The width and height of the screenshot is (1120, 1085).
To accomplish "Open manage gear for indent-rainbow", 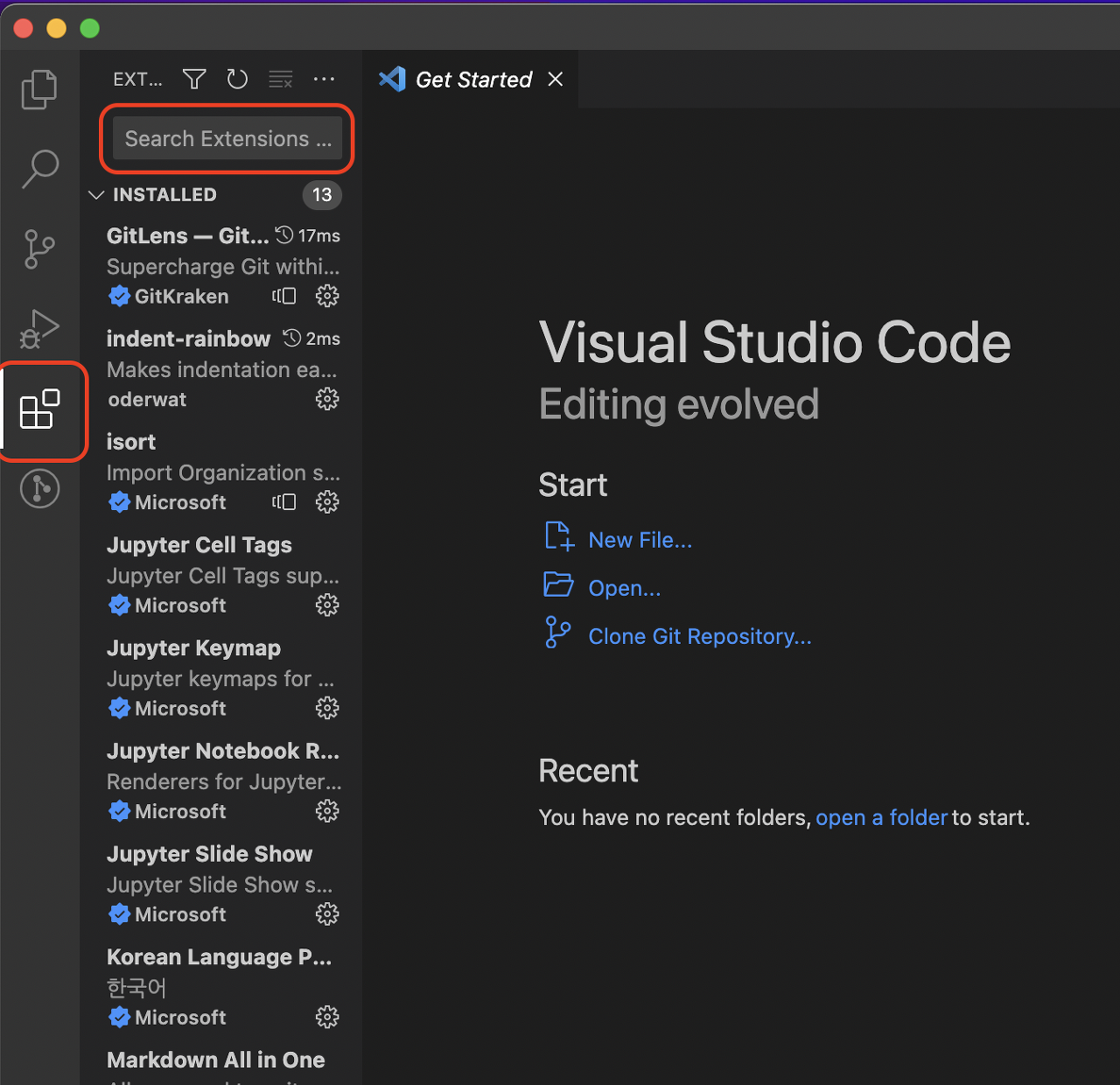I will click(x=327, y=399).
